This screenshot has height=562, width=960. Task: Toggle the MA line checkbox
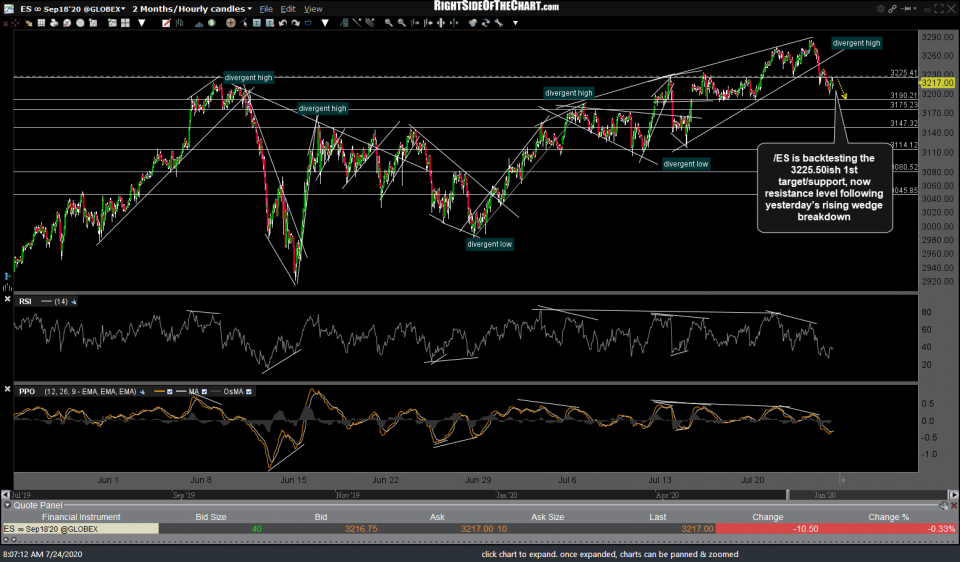204,392
